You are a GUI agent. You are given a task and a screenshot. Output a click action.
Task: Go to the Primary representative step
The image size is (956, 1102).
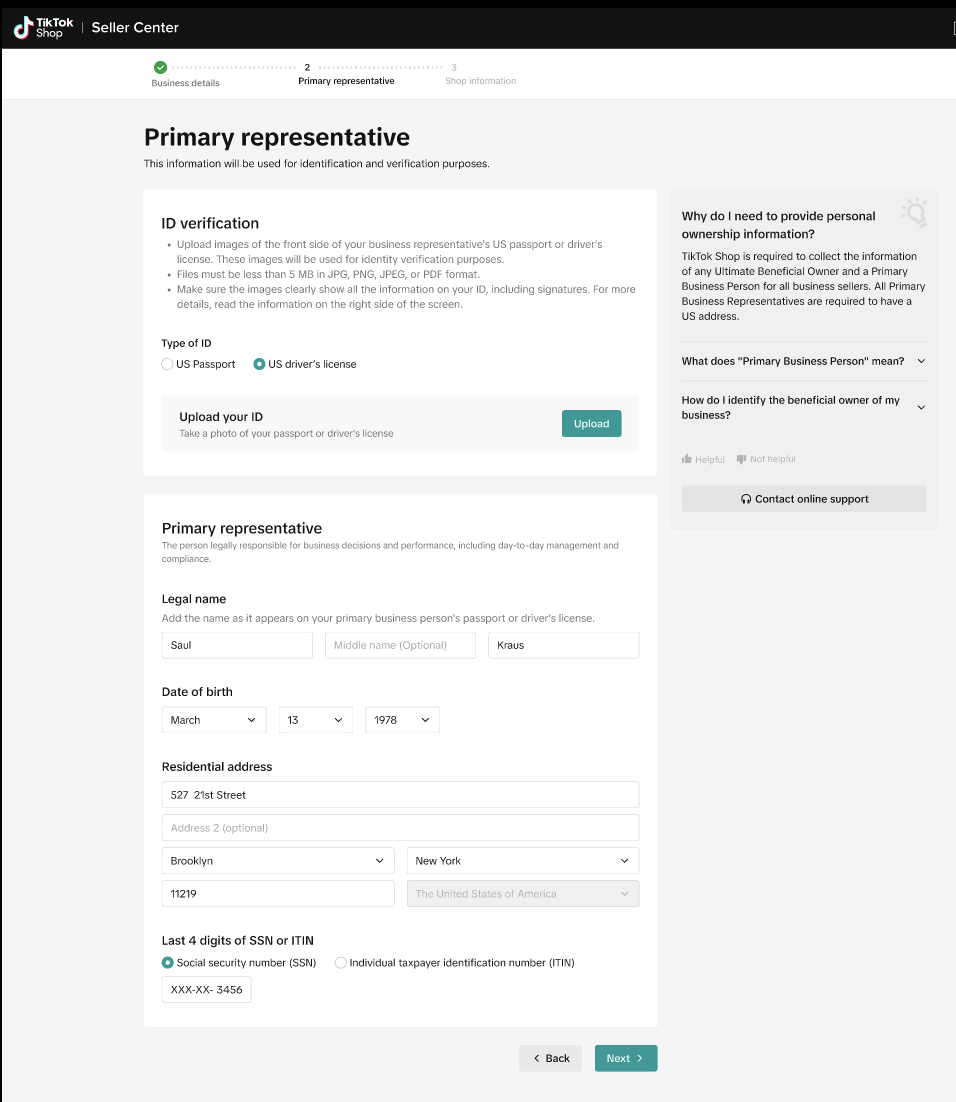(x=346, y=75)
